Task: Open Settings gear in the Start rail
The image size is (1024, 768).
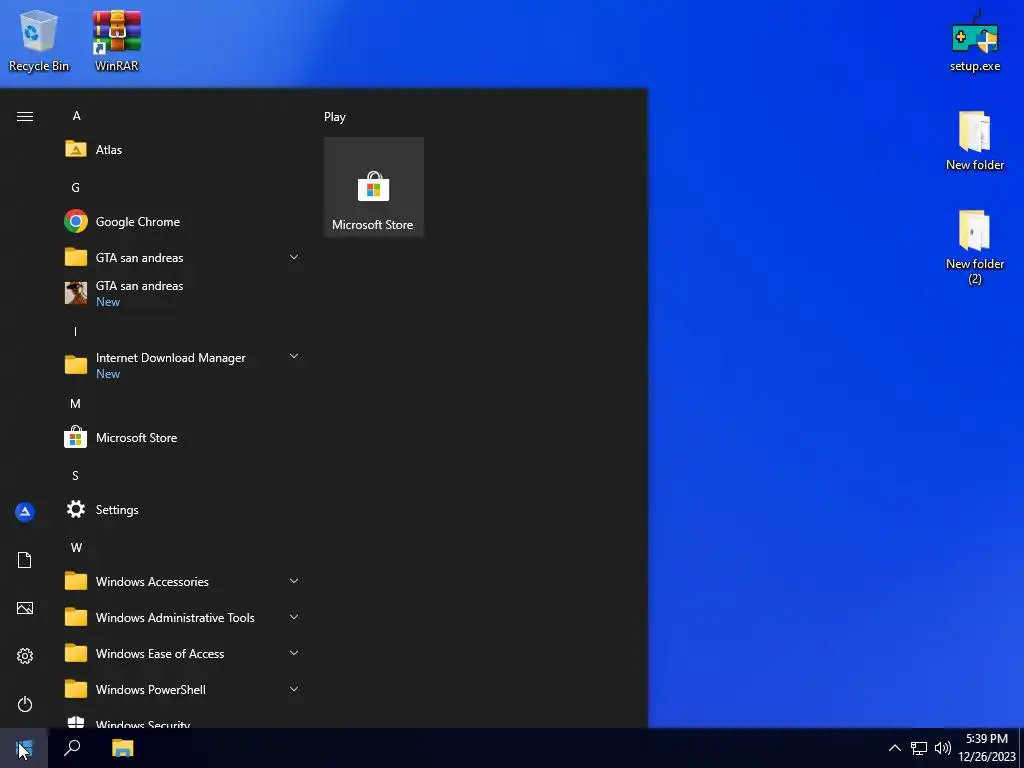Action: pos(25,656)
